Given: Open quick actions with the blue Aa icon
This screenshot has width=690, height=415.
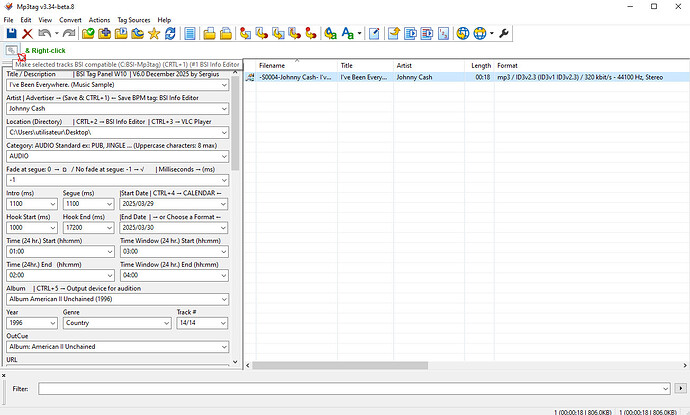Looking at the screenshot, I should [347, 33].
